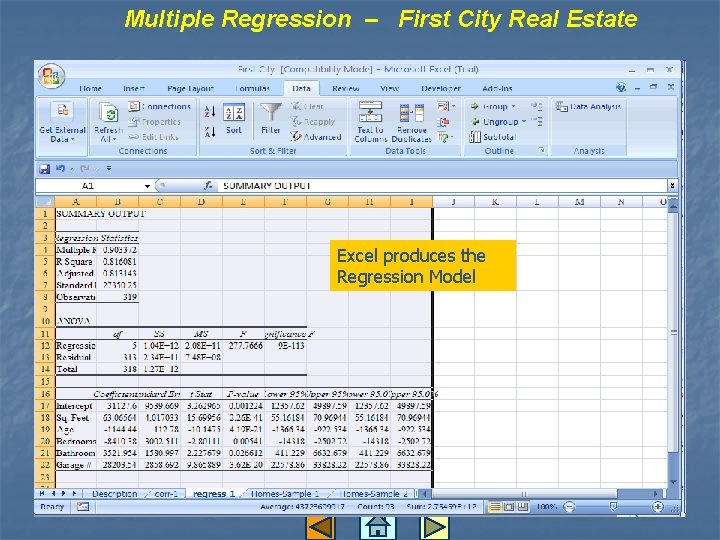Click the Redo icon
Viewport: 720px width, 540px height.
click(84, 169)
